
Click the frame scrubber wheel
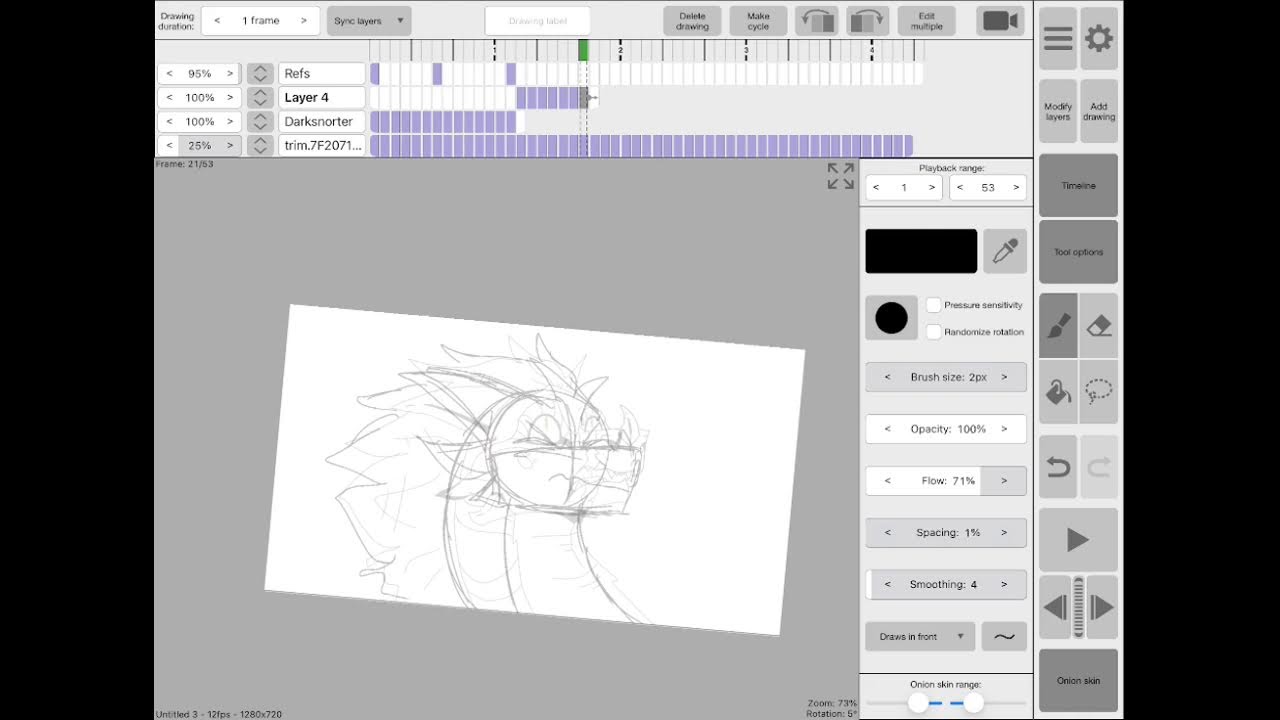pos(1078,607)
